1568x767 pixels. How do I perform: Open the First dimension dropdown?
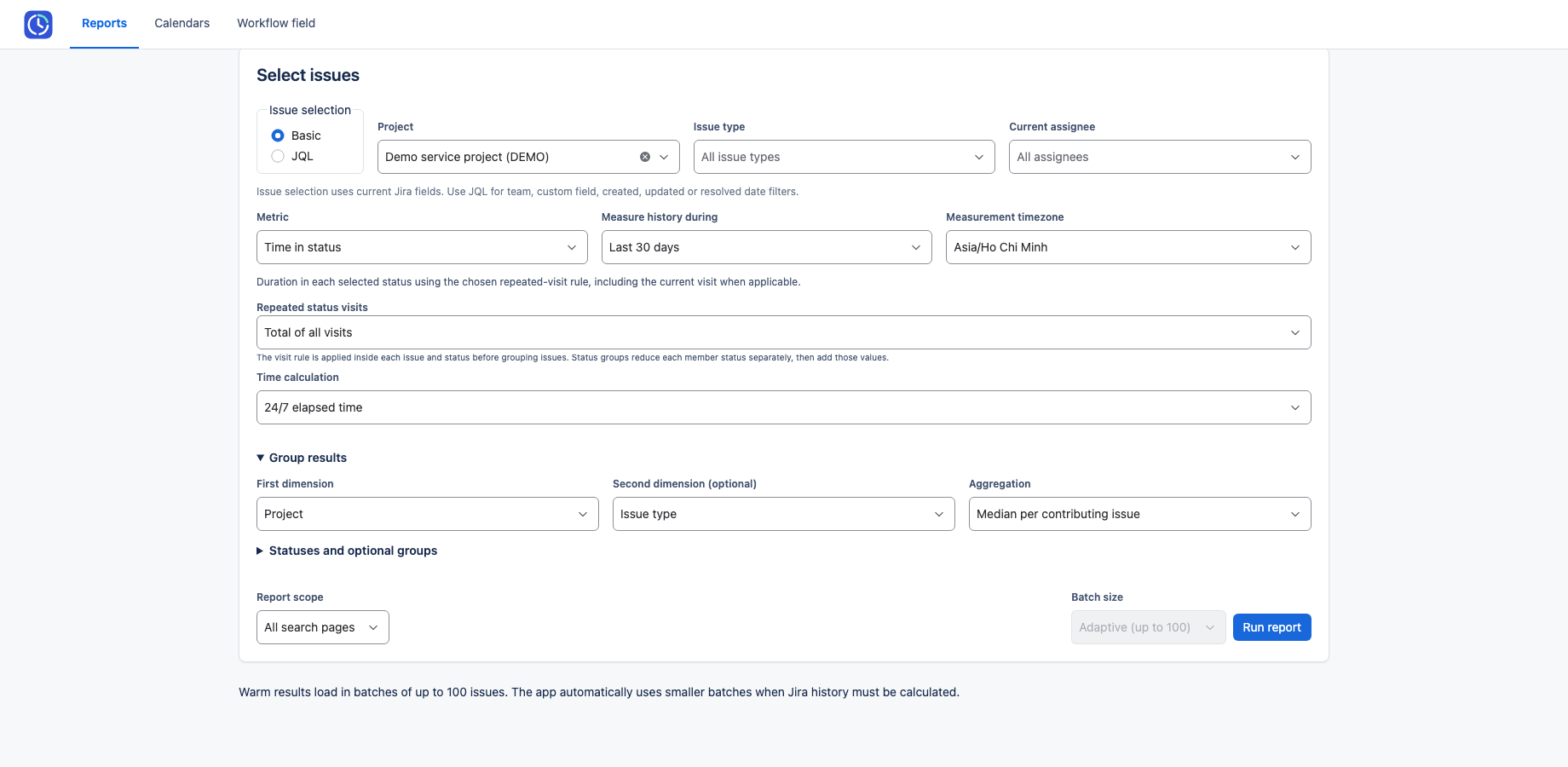point(427,514)
